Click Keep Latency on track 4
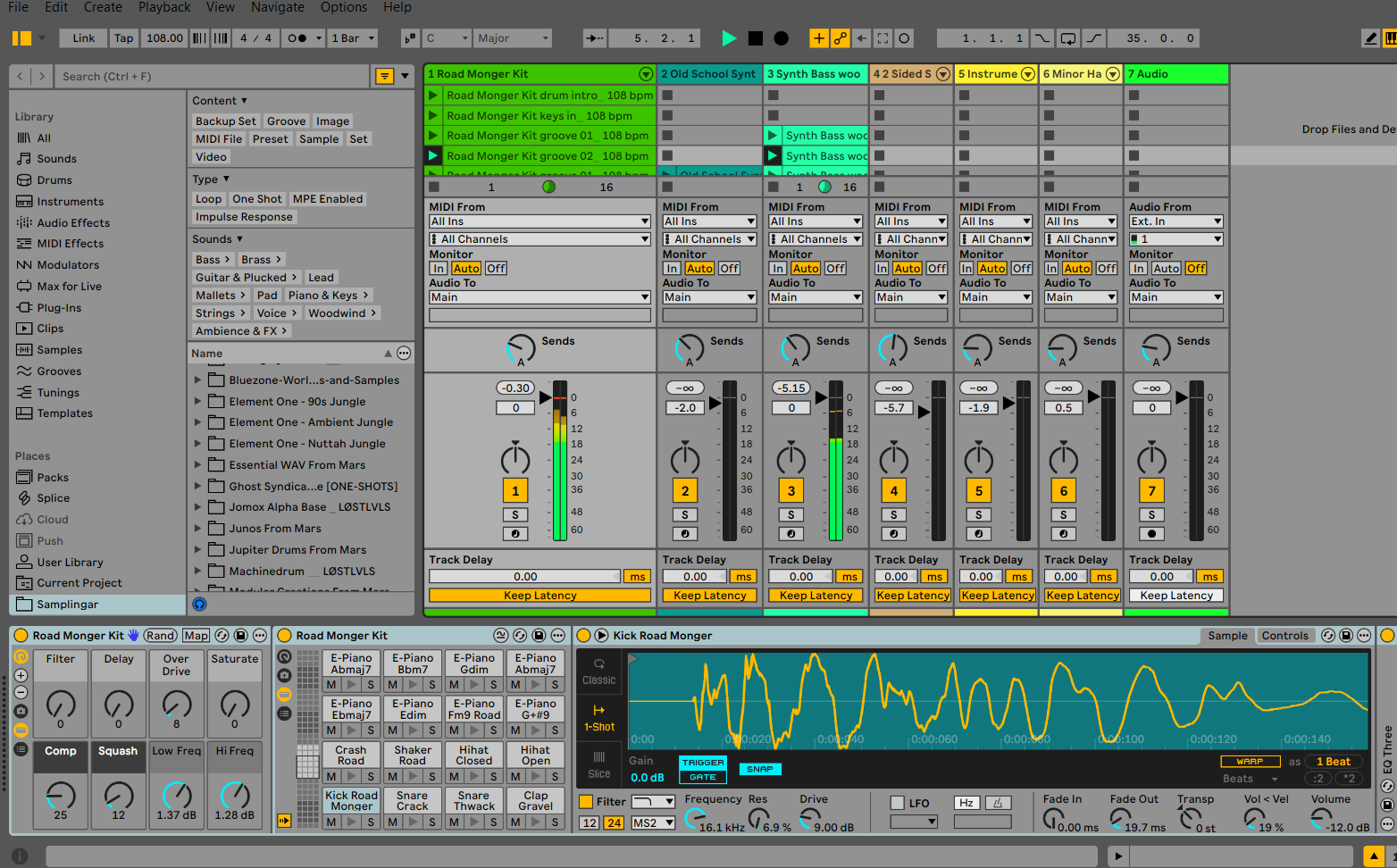The height and width of the screenshot is (868, 1397). click(912, 595)
